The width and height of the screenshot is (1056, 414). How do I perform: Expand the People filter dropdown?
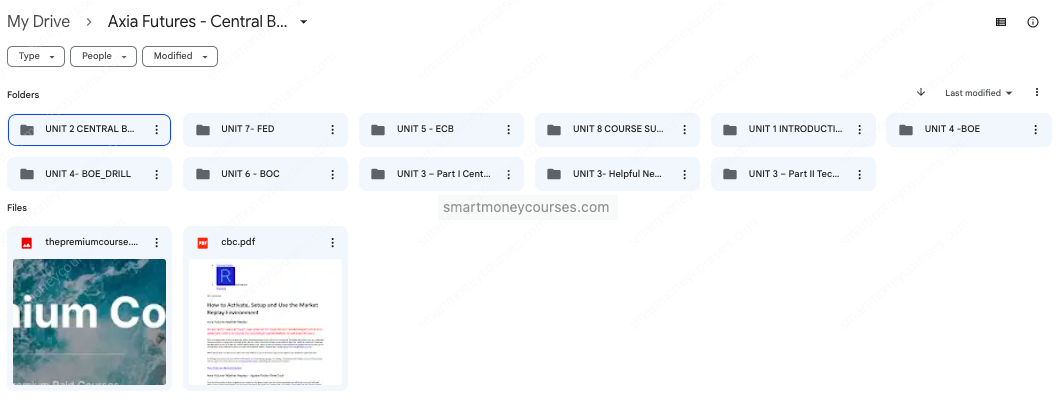[103, 56]
